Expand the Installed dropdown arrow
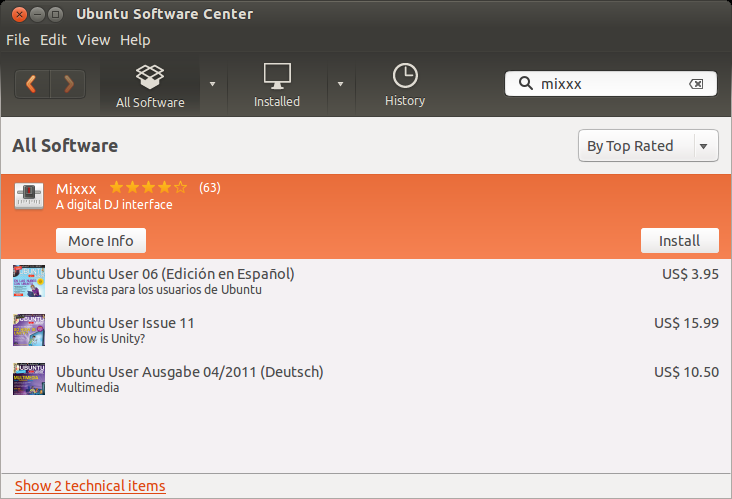732x499 pixels. click(x=340, y=84)
